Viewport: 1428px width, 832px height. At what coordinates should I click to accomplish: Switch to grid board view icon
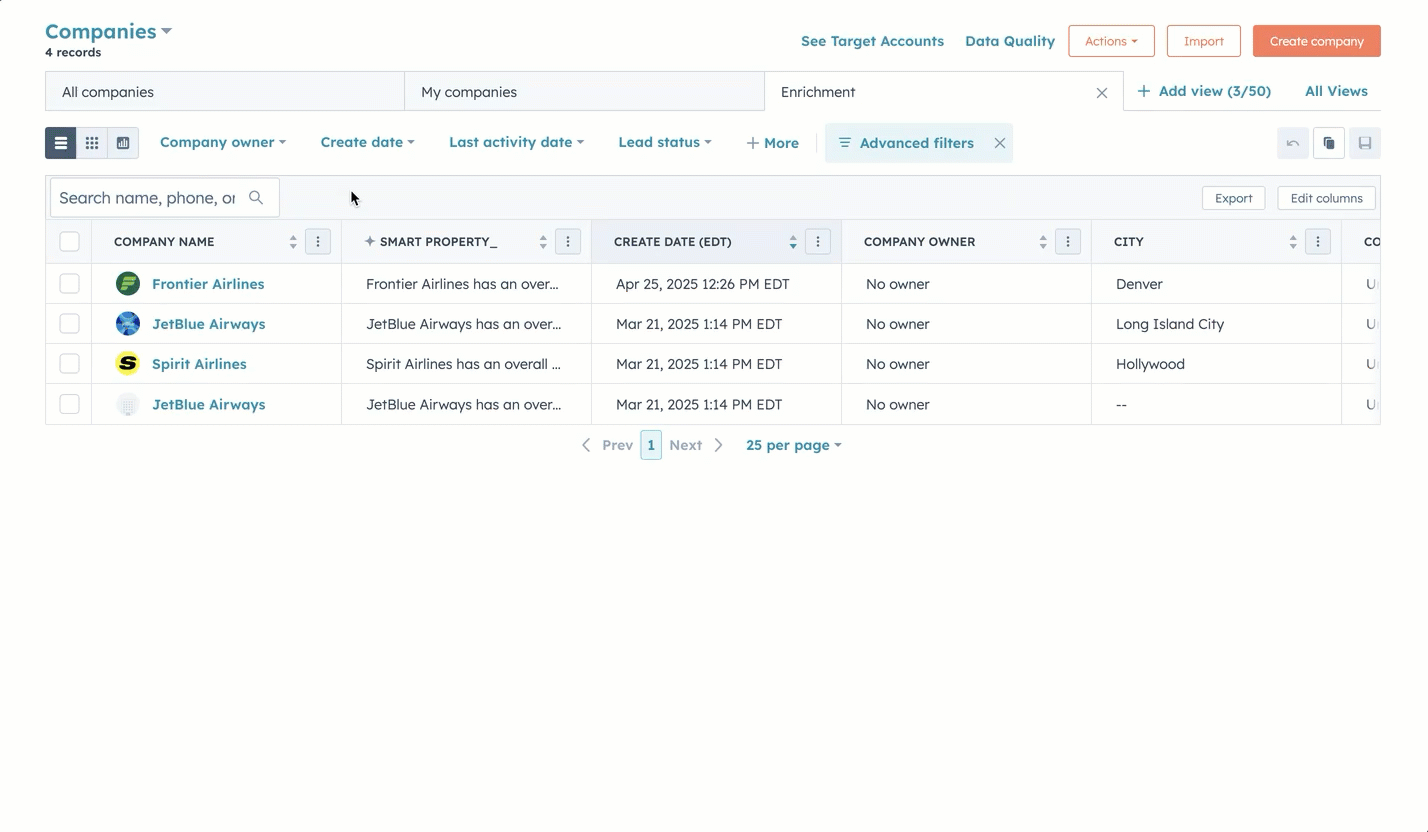[92, 143]
